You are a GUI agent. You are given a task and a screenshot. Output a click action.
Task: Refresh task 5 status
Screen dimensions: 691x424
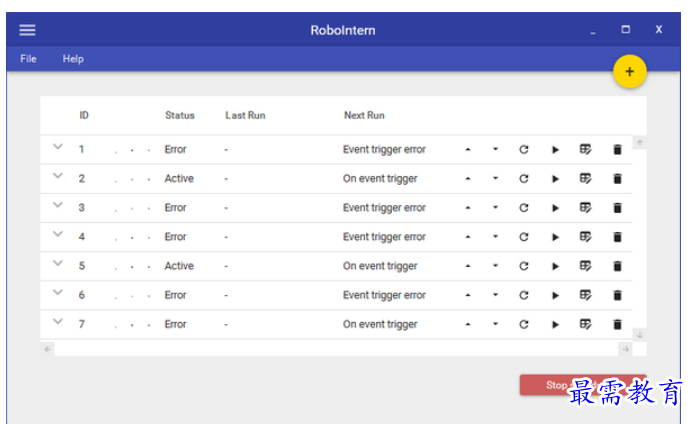tap(524, 266)
